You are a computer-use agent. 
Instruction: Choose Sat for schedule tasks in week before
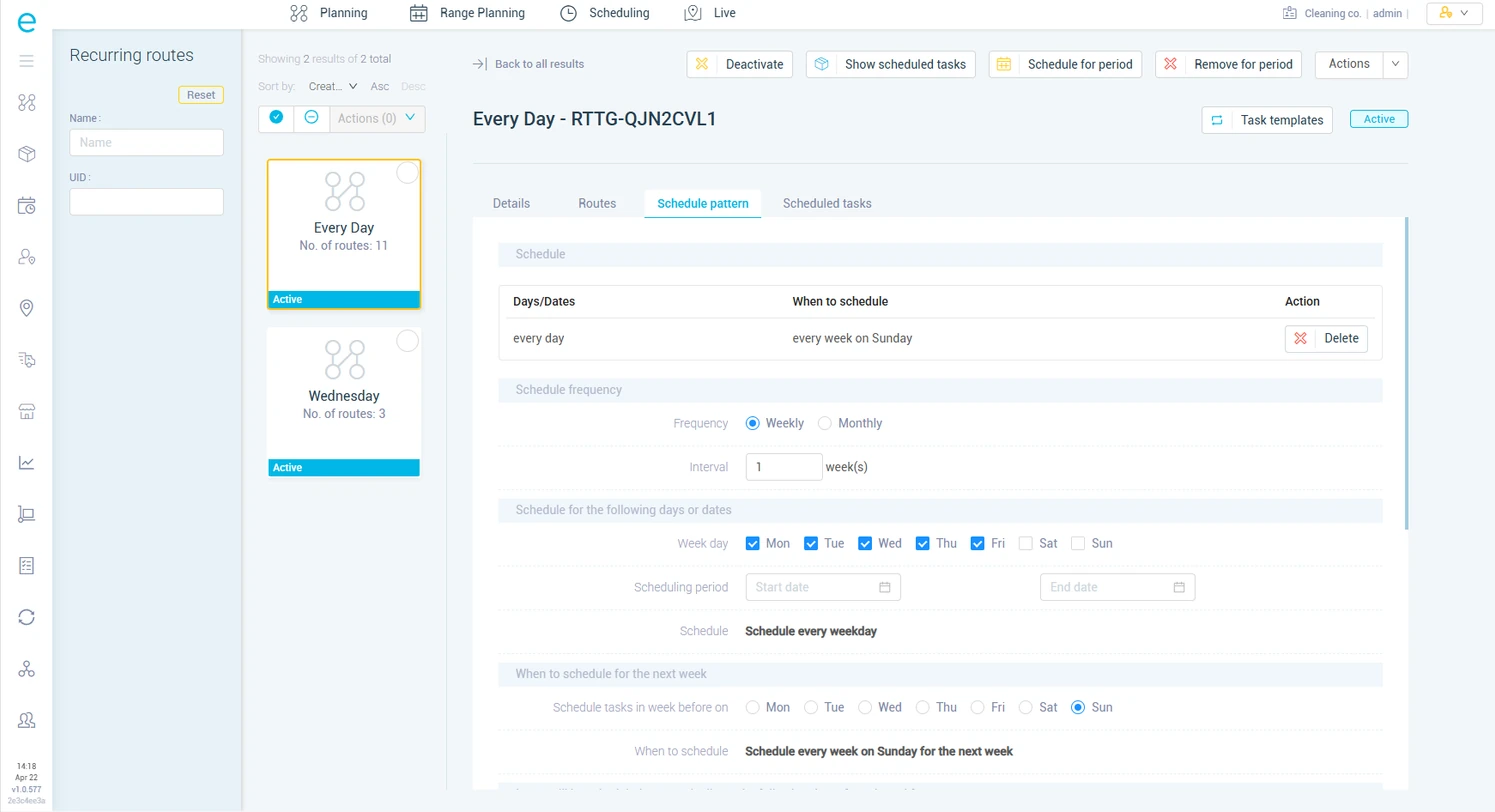(x=1026, y=707)
